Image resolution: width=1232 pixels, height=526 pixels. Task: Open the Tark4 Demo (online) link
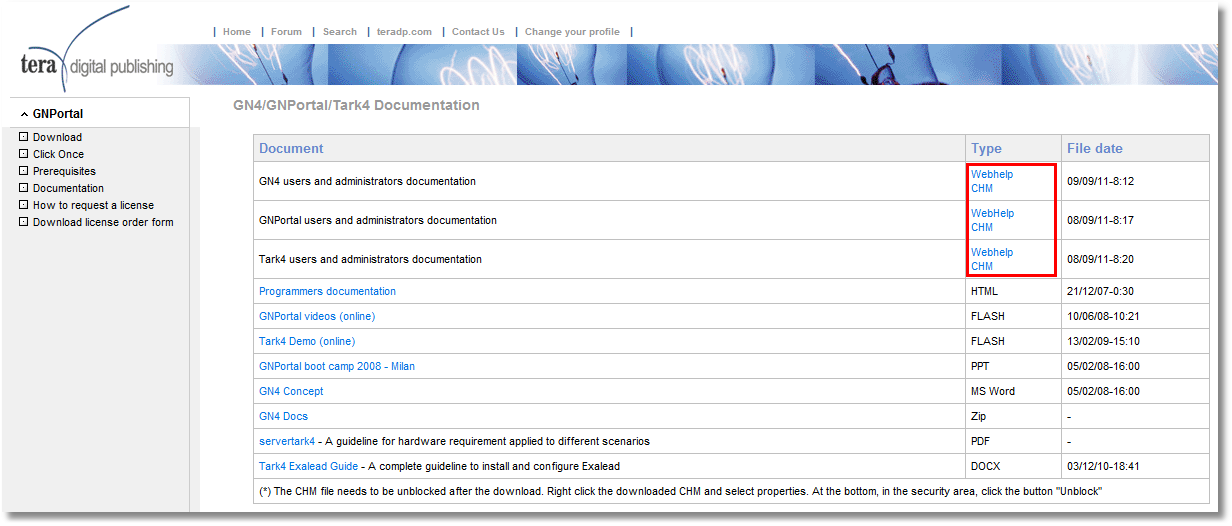(307, 341)
